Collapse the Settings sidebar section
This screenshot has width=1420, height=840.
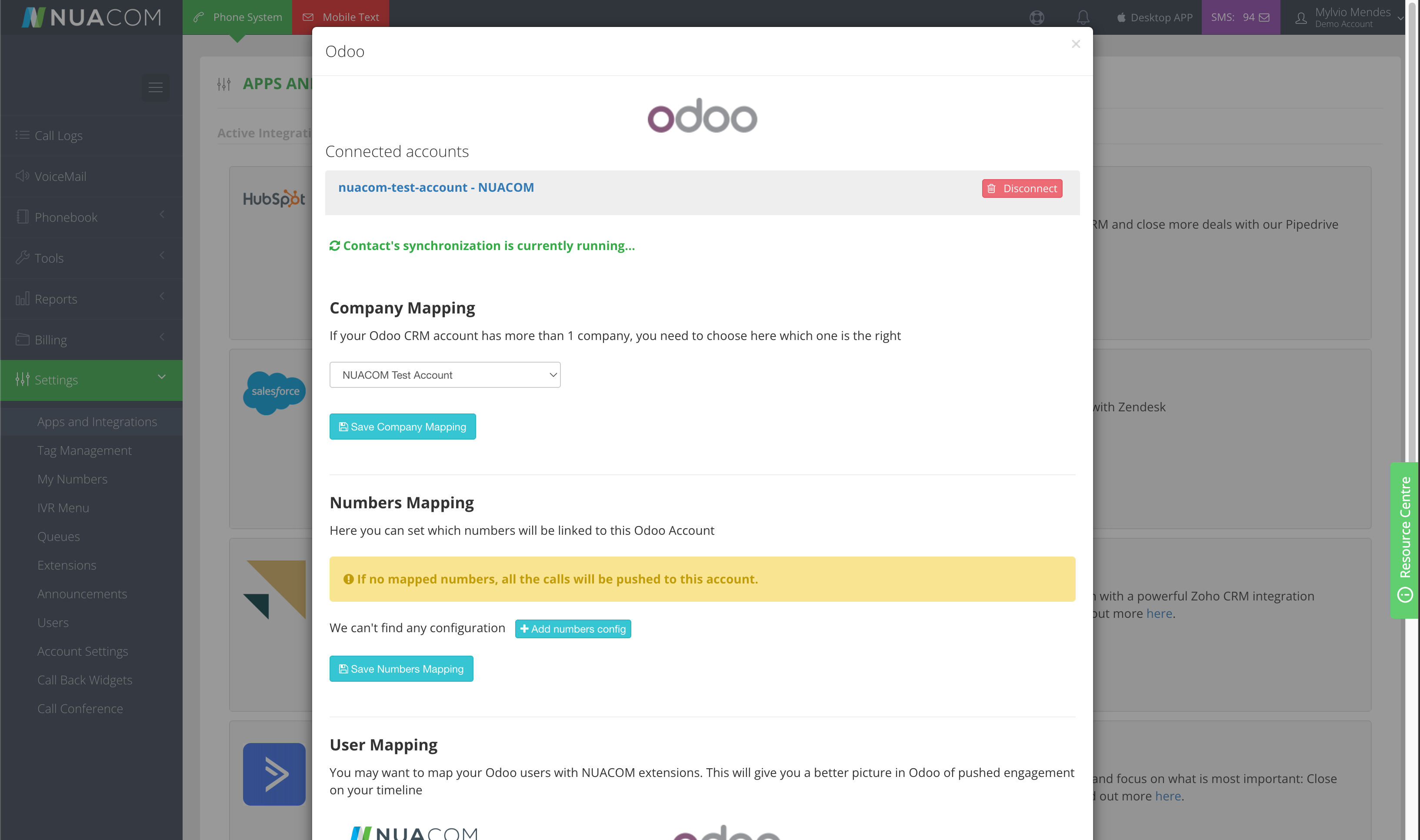click(91, 380)
